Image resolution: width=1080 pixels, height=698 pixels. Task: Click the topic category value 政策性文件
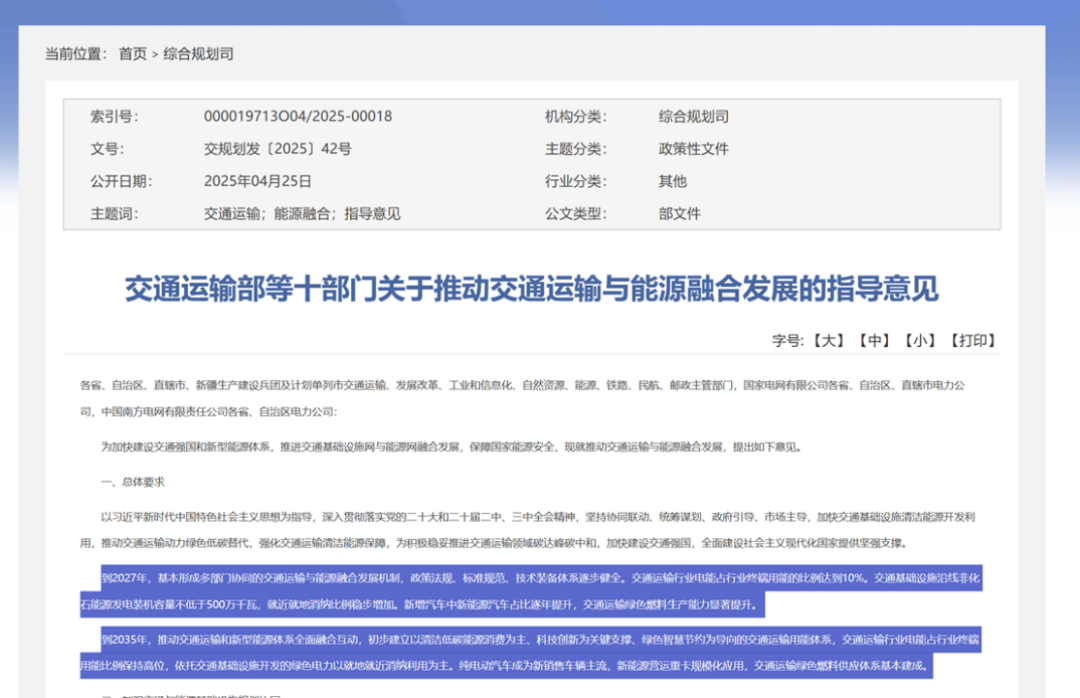(694, 149)
